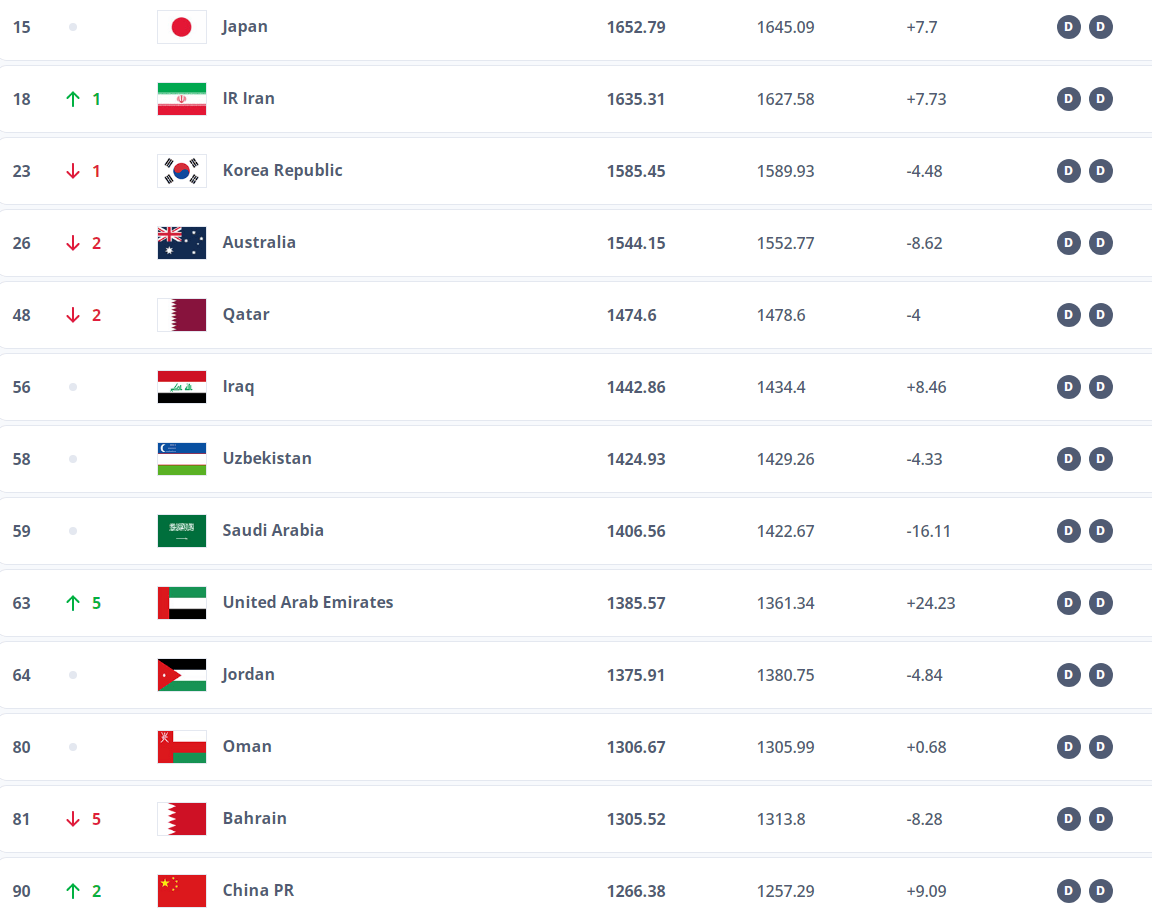Click green up arrow in UAE row
The height and width of the screenshot is (921, 1152).
tap(73, 603)
